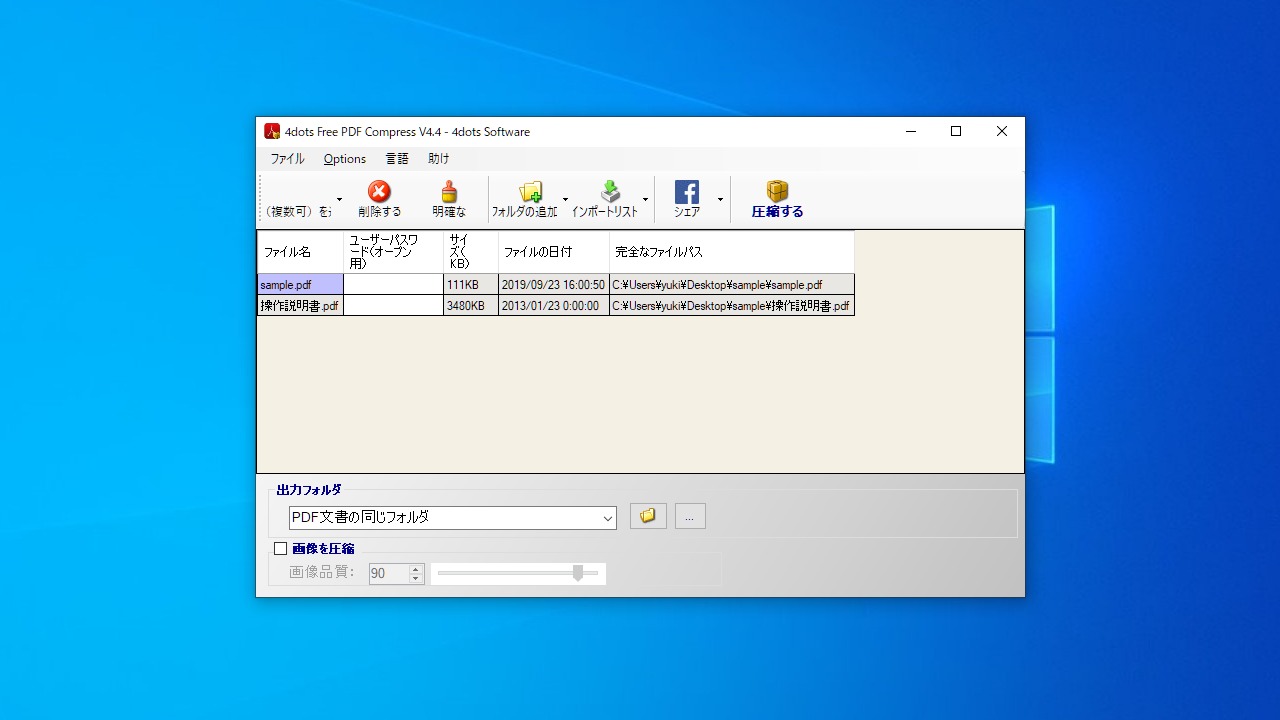
Task: Enable the 画像を圧縮 checkbox
Action: 280,548
